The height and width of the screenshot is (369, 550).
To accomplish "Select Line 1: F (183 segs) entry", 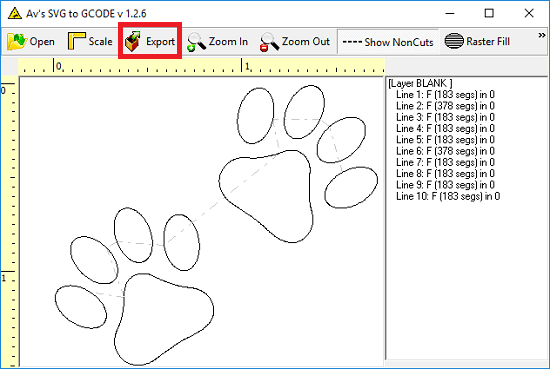I will tap(445, 95).
